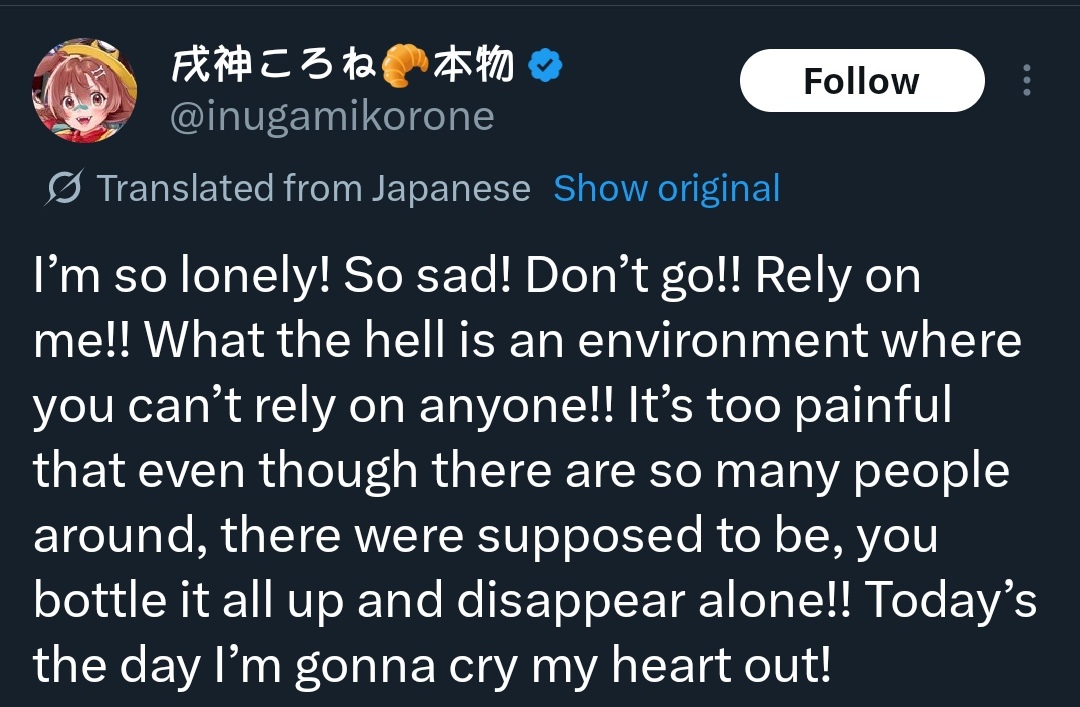
Task: Open the three-dot more options menu
Action: (1026, 81)
